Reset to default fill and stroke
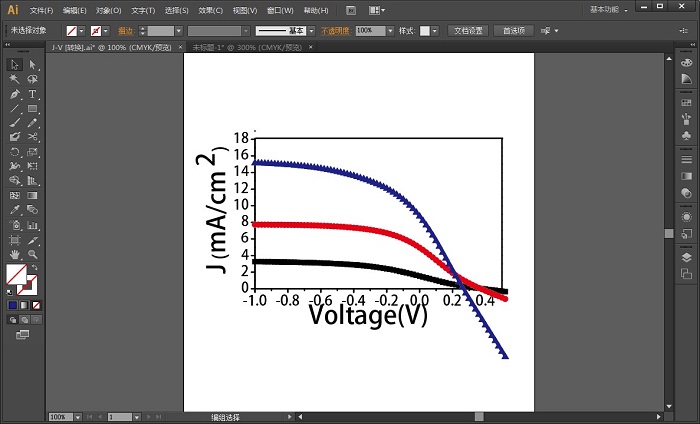This screenshot has height=424, width=700. (10, 292)
